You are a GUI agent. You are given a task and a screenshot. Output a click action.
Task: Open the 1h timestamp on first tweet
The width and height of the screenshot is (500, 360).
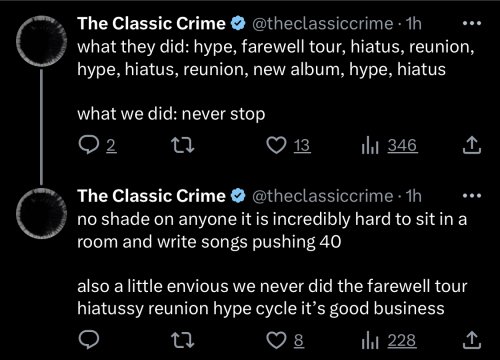413,24
